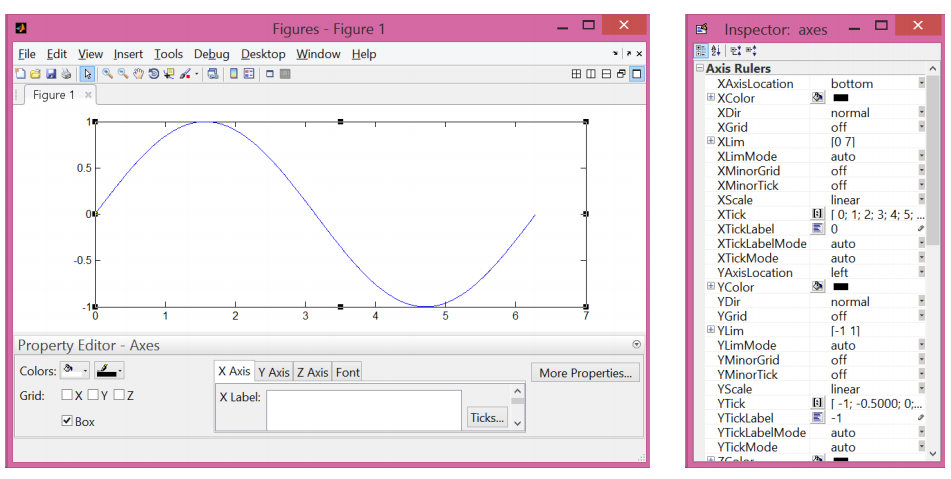Viewport: 951px width, 479px height.
Task: Click the Save Figure icon
Action: tap(51, 73)
